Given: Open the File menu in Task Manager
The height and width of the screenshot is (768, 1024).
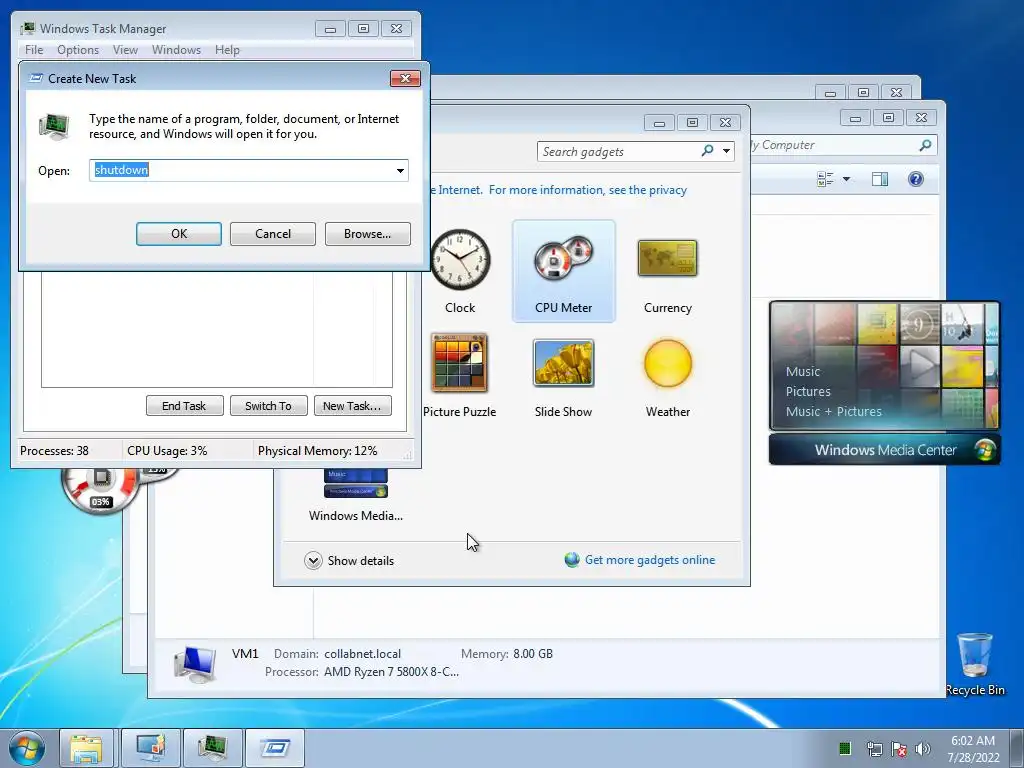Looking at the screenshot, I should [34, 50].
